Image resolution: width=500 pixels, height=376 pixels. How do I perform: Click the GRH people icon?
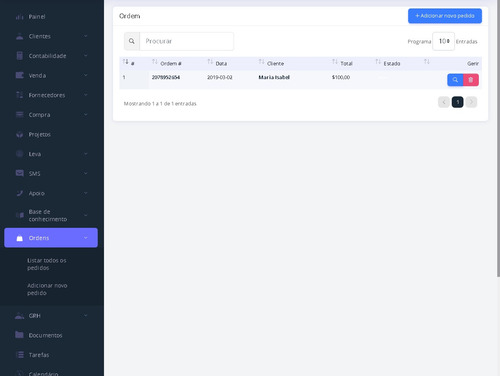click(20, 316)
